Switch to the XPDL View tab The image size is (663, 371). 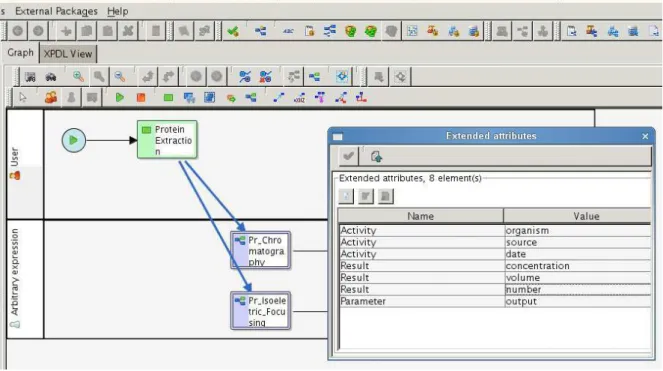[x=68, y=54]
